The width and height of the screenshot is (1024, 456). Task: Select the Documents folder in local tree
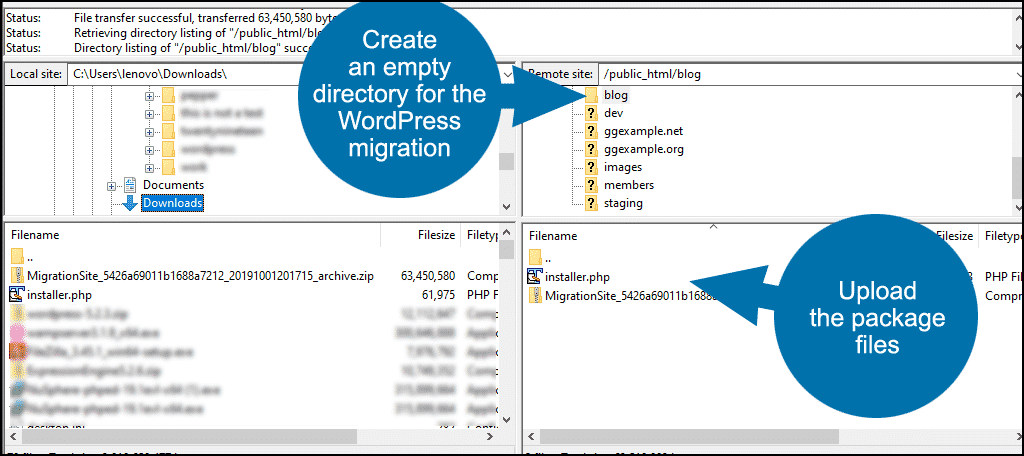click(x=173, y=185)
